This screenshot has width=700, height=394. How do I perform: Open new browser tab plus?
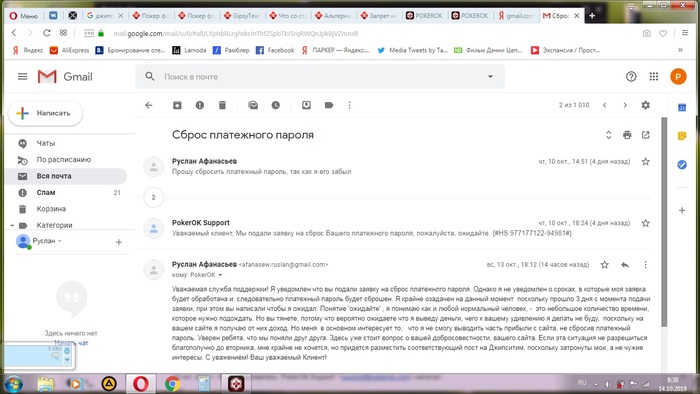[x=592, y=16]
